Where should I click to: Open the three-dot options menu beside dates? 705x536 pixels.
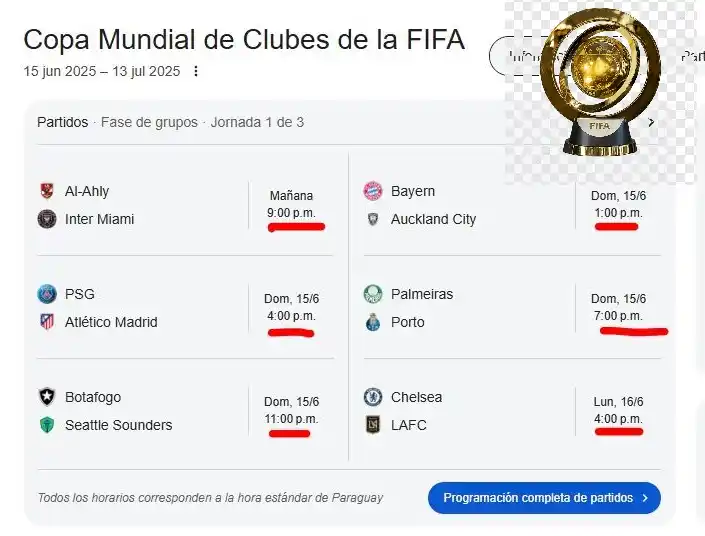[196, 71]
